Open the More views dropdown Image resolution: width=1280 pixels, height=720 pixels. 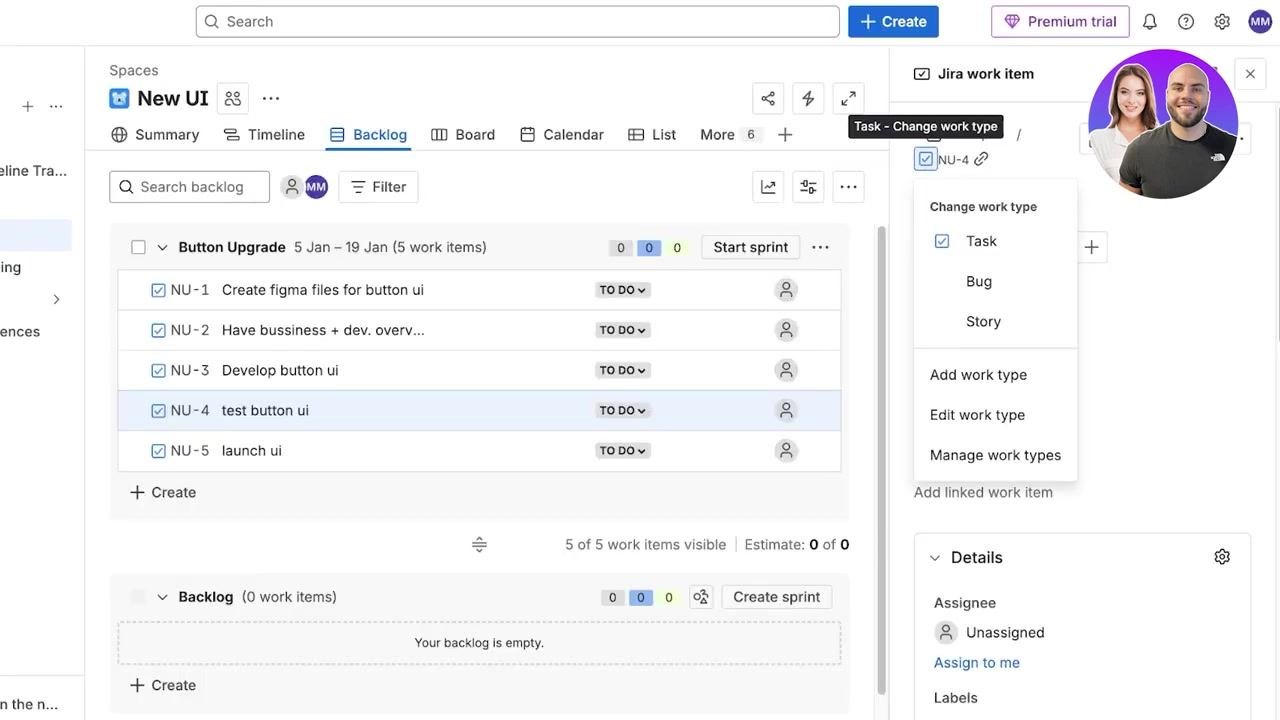pos(729,134)
